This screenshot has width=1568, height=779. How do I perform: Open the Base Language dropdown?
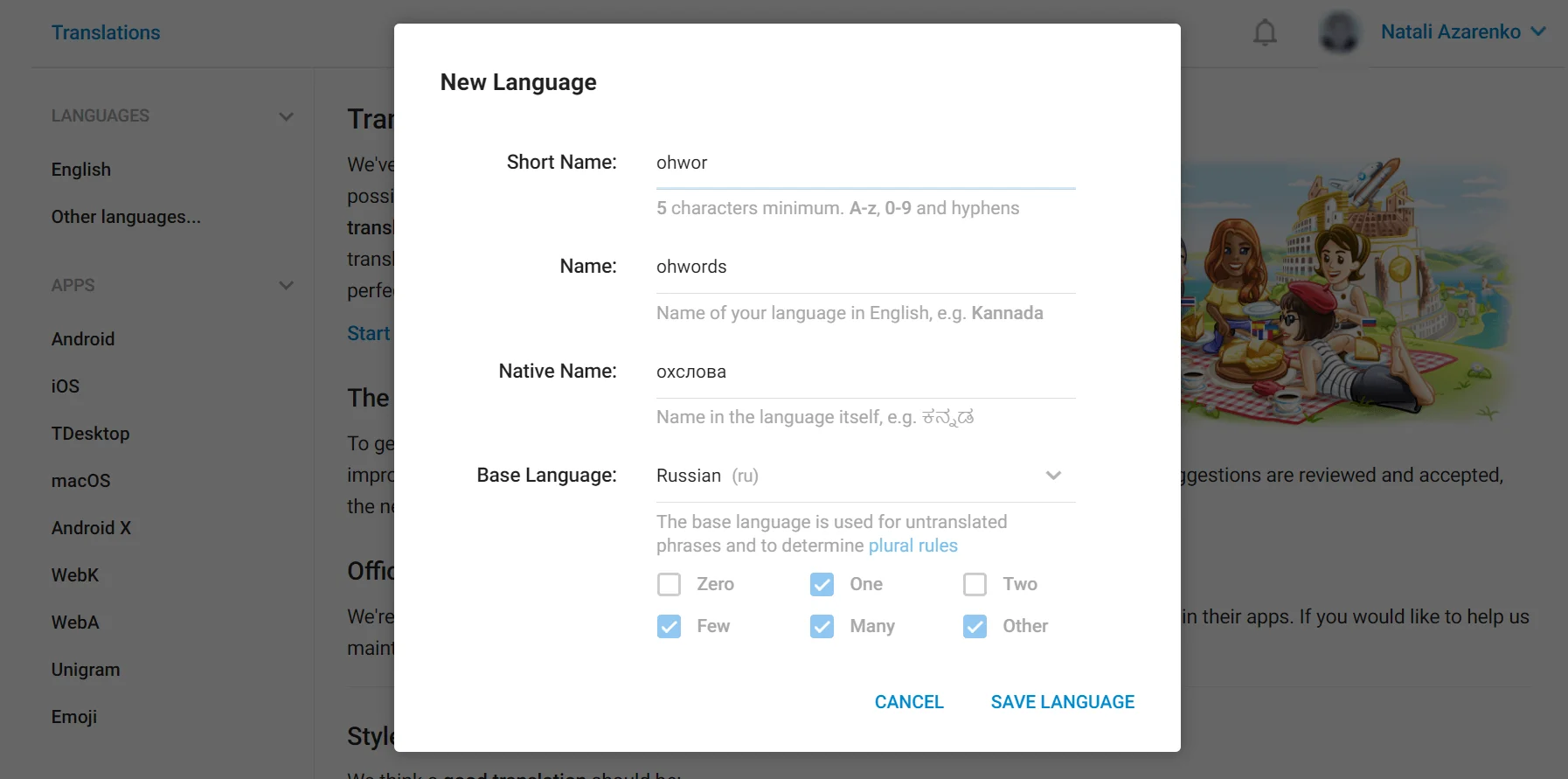[864, 476]
